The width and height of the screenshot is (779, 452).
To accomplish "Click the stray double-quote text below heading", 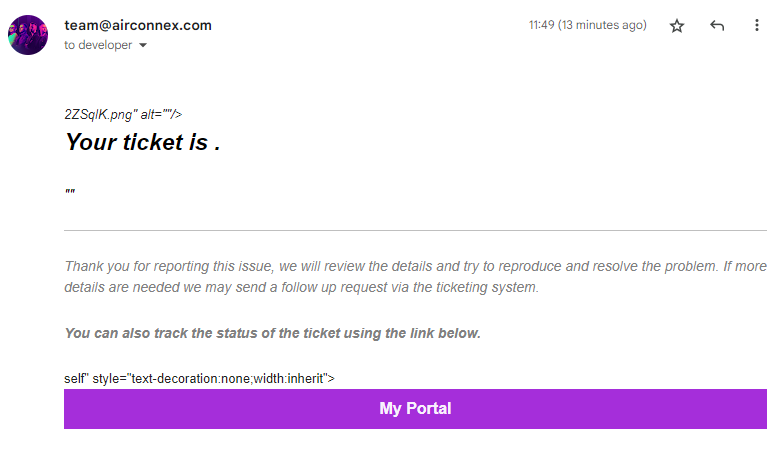I will [70, 192].
